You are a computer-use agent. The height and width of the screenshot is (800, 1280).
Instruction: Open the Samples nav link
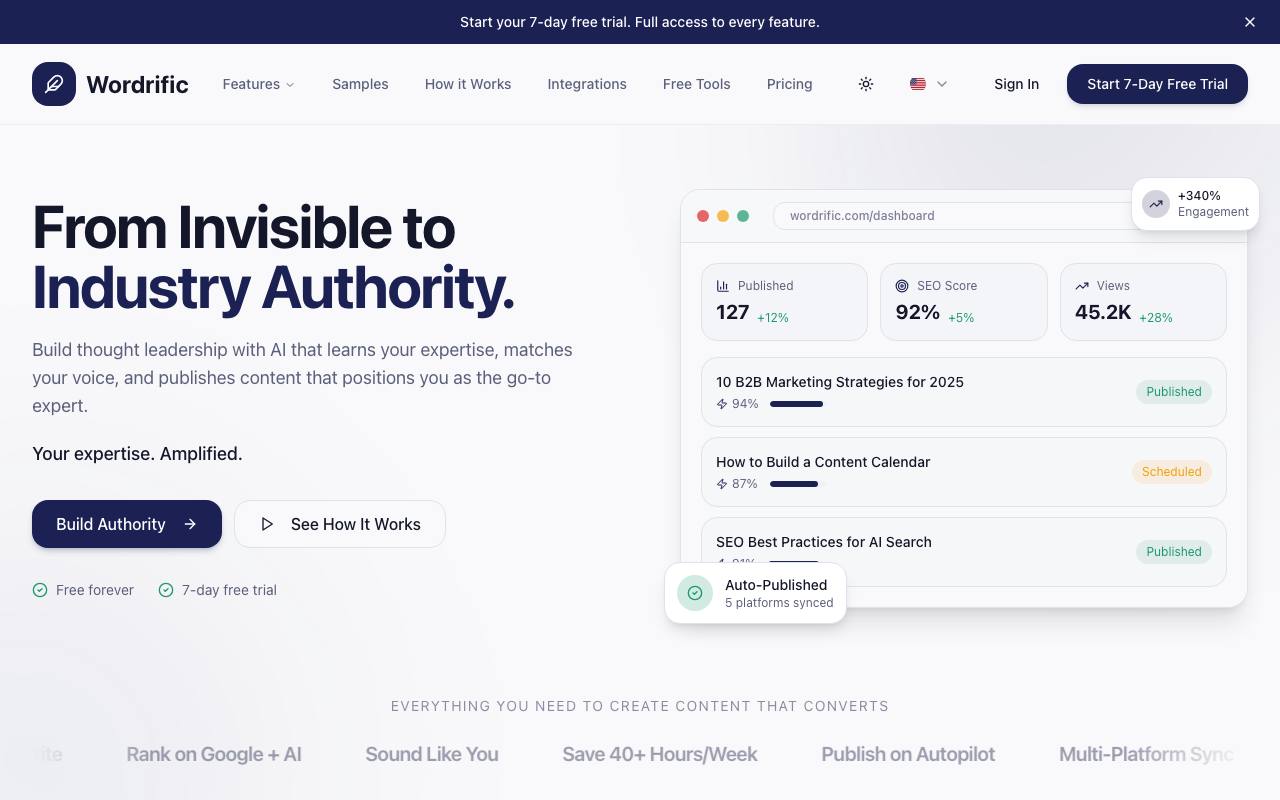click(x=360, y=84)
